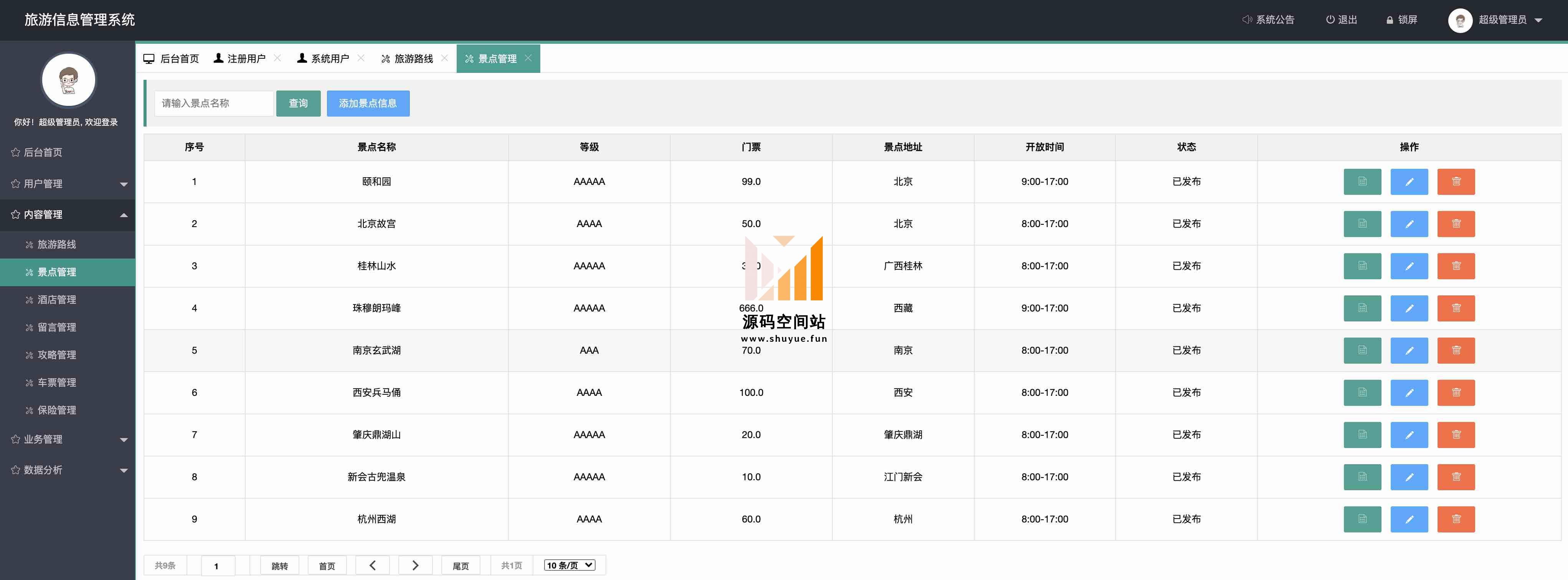Open 攻略管理 in the sidebar
Viewport: 1568px width, 580px height.
[68, 355]
